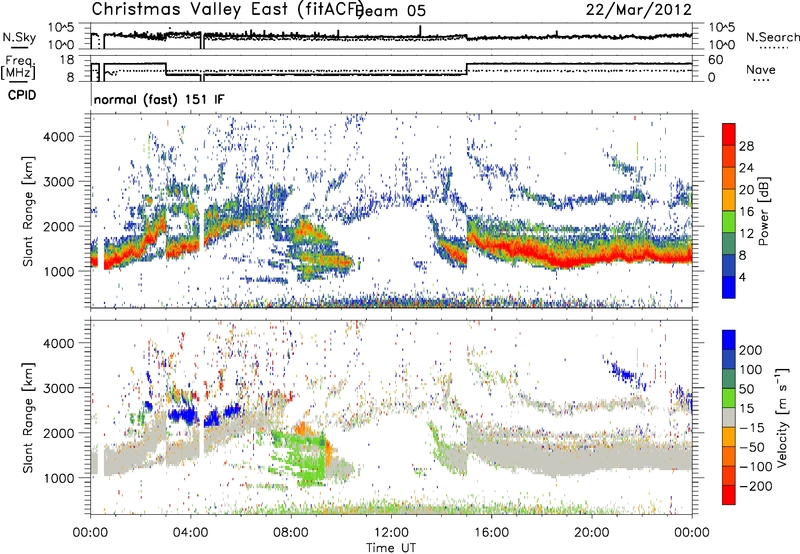Click the 'N.Sky' legend label
Viewport: 800px width, 554px height.
click(19, 37)
